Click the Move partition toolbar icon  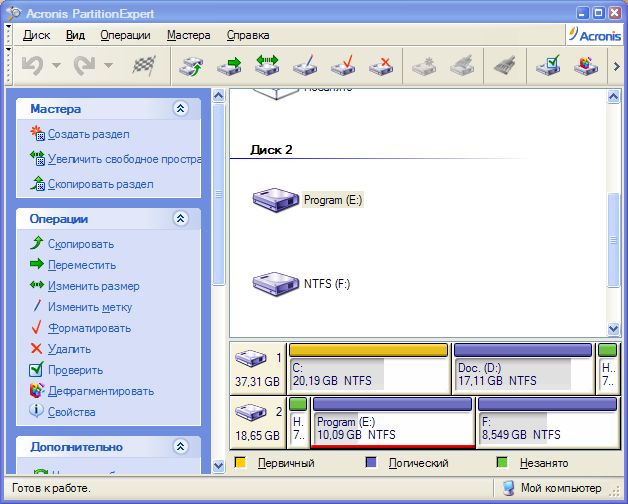pyautogui.click(x=229, y=66)
